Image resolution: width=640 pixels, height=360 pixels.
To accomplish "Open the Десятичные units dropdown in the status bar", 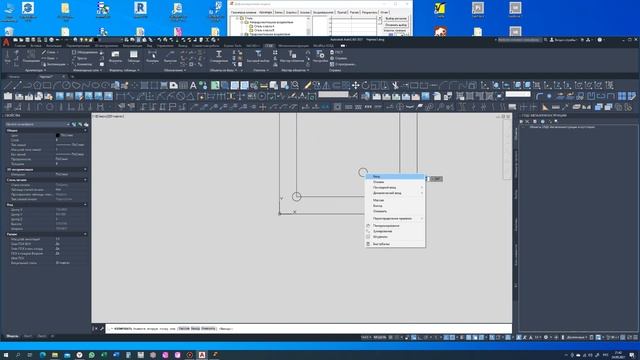I will tap(576, 338).
